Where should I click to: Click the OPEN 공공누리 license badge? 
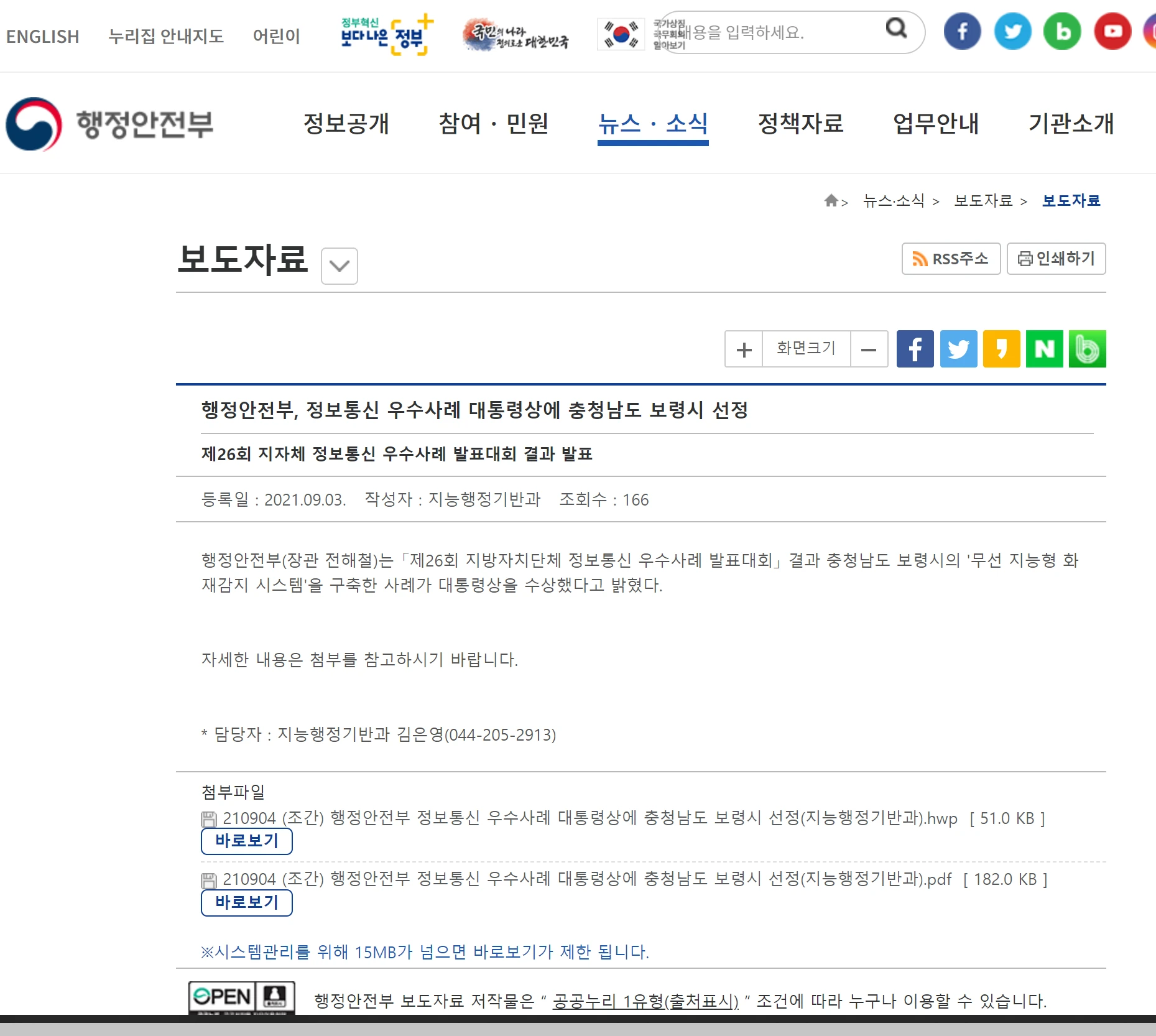(241, 998)
